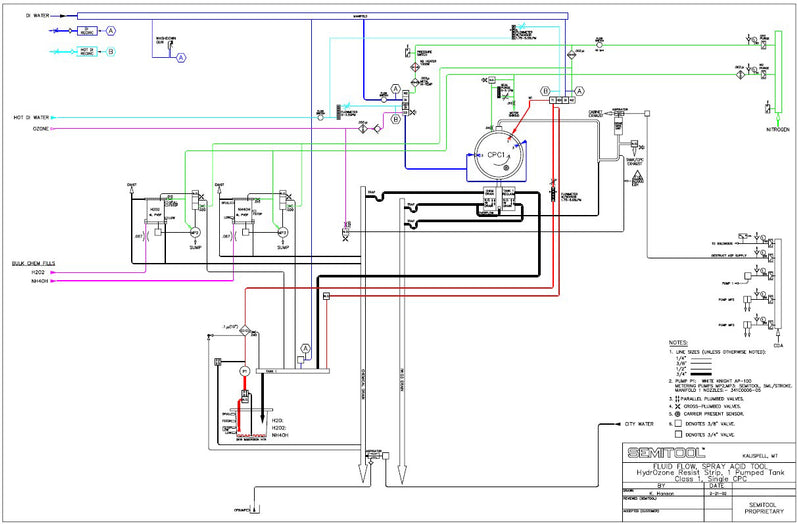Click the parallel plumbed valves legend symbol

tap(678, 398)
